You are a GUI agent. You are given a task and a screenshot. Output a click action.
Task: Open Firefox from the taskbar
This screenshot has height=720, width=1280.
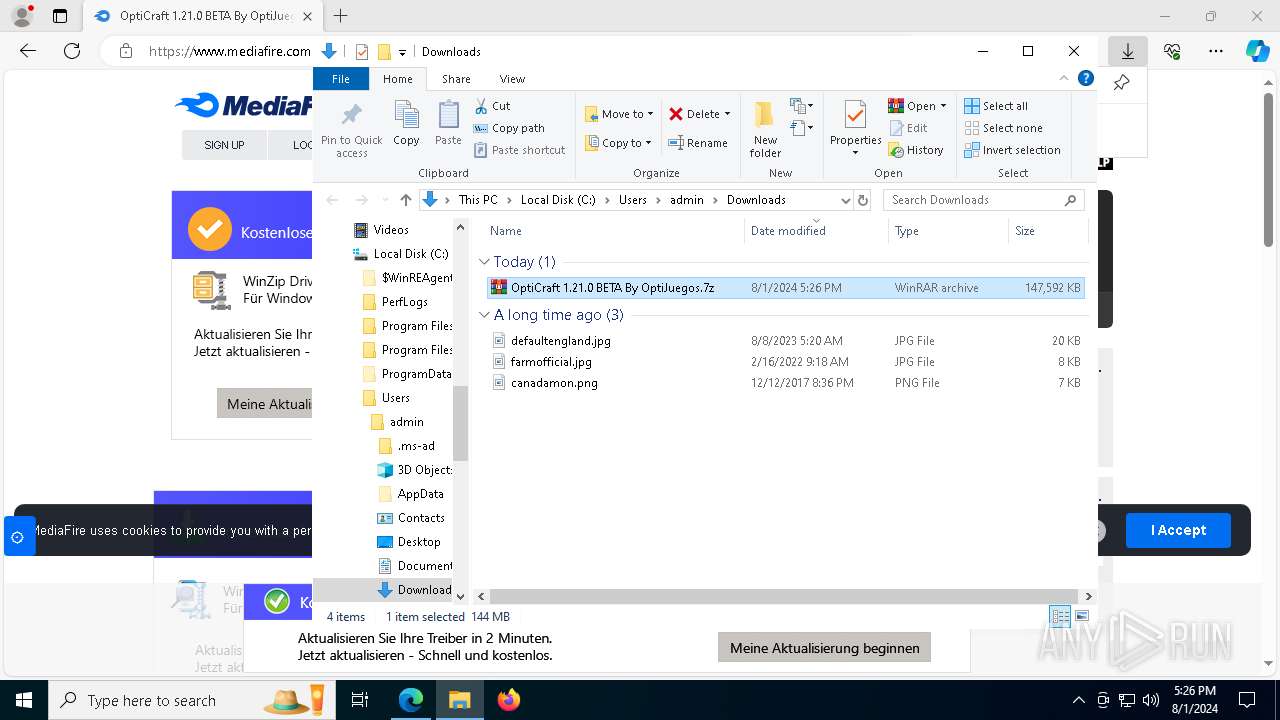tap(509, 700)
